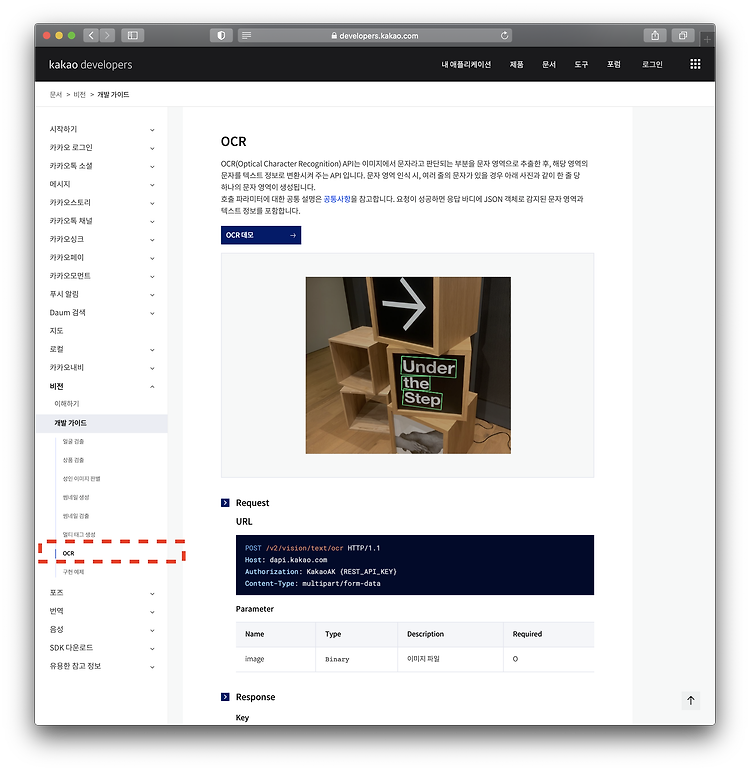750x771 pixels.
Task: Expand the 카카오톡 소셜 section chevron
Action: [152, 166]
